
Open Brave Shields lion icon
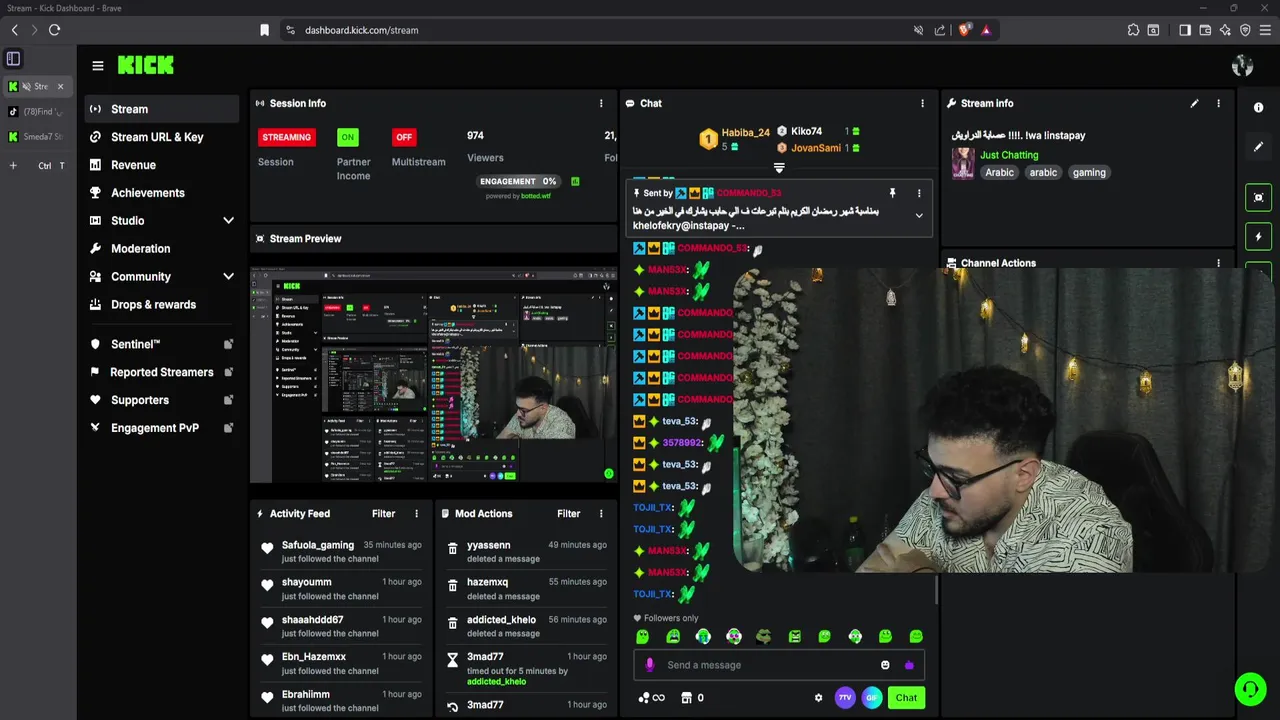(964, 30)
